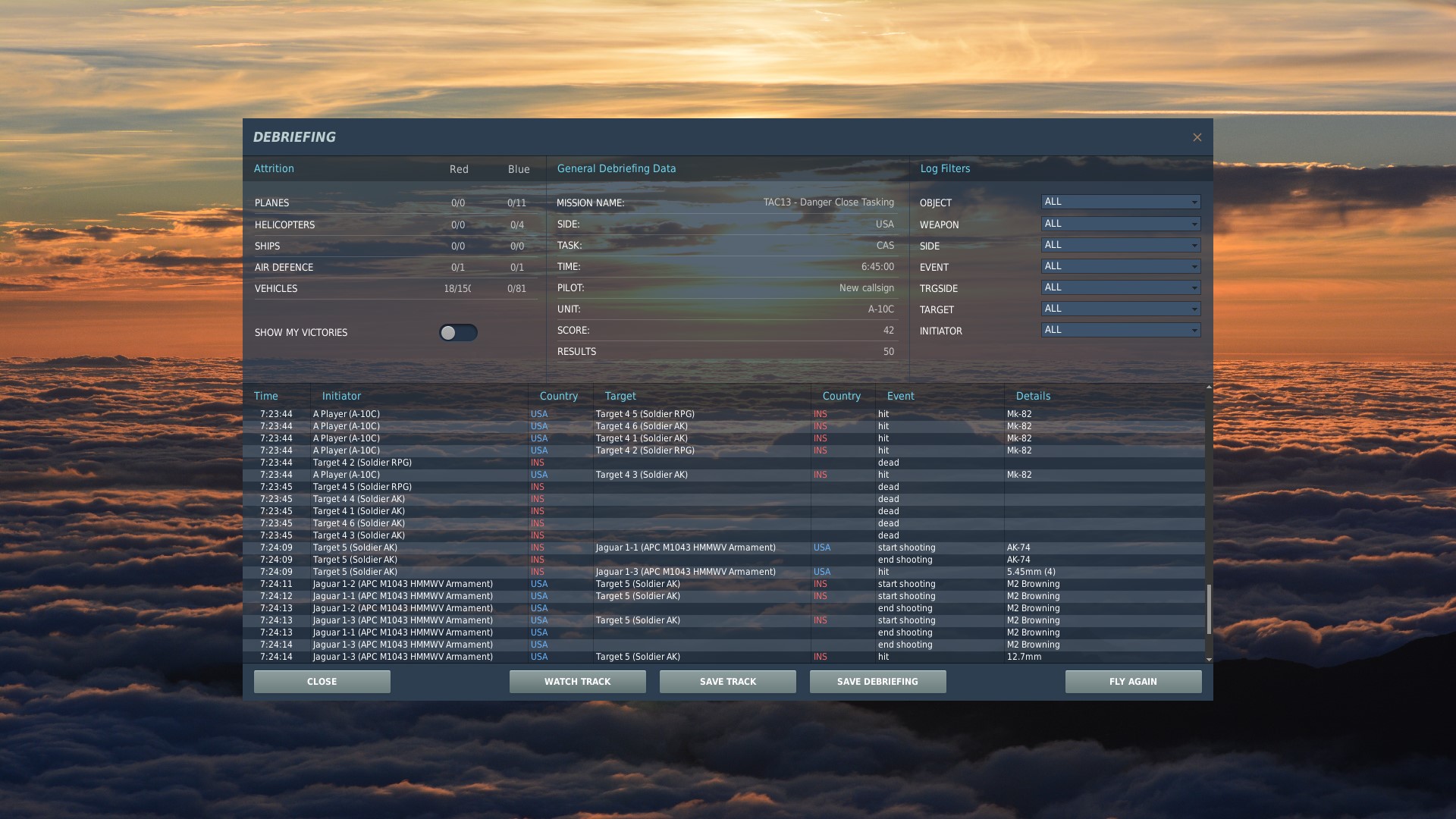Open the OBJECT filter dropdown
Image resolution: width=1456 pixels, height=819 pixels.
click(1120, 202)
